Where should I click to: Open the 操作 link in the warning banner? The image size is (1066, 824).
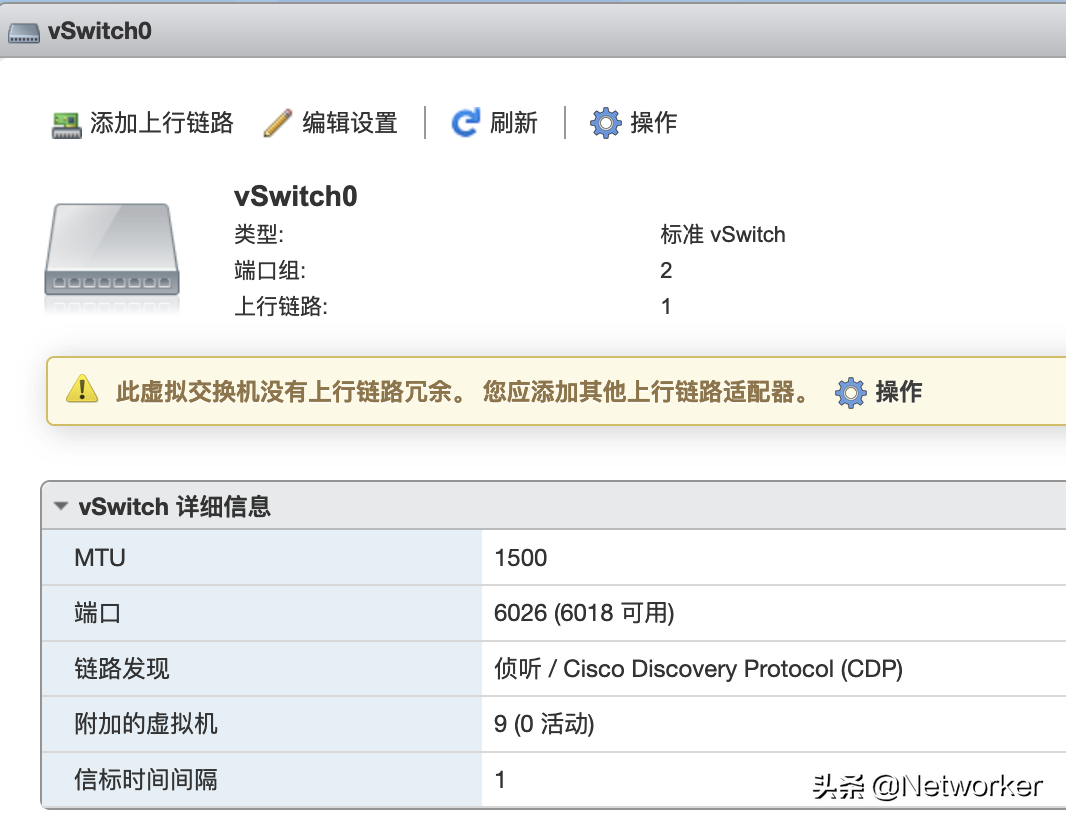[878, 392]
